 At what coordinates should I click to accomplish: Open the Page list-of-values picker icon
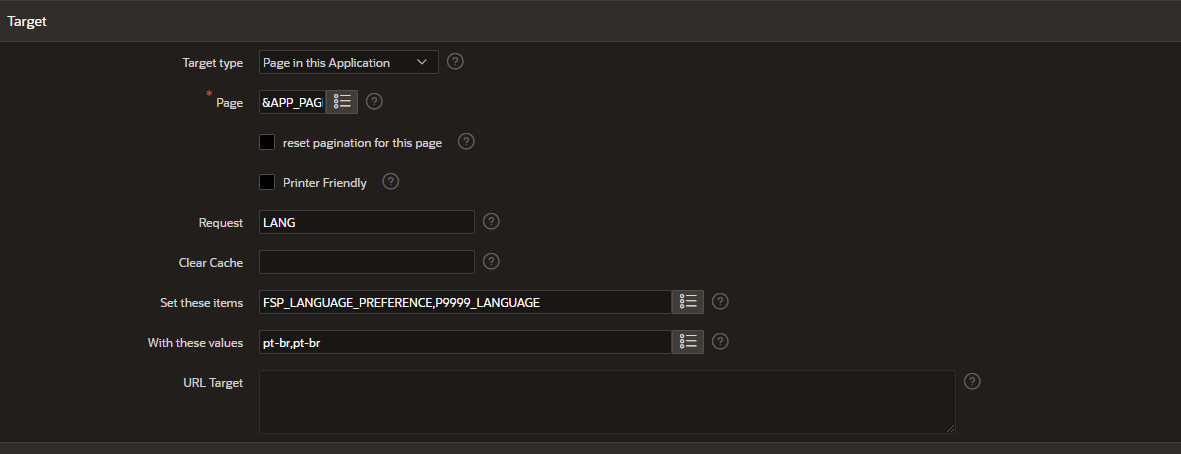342,102
